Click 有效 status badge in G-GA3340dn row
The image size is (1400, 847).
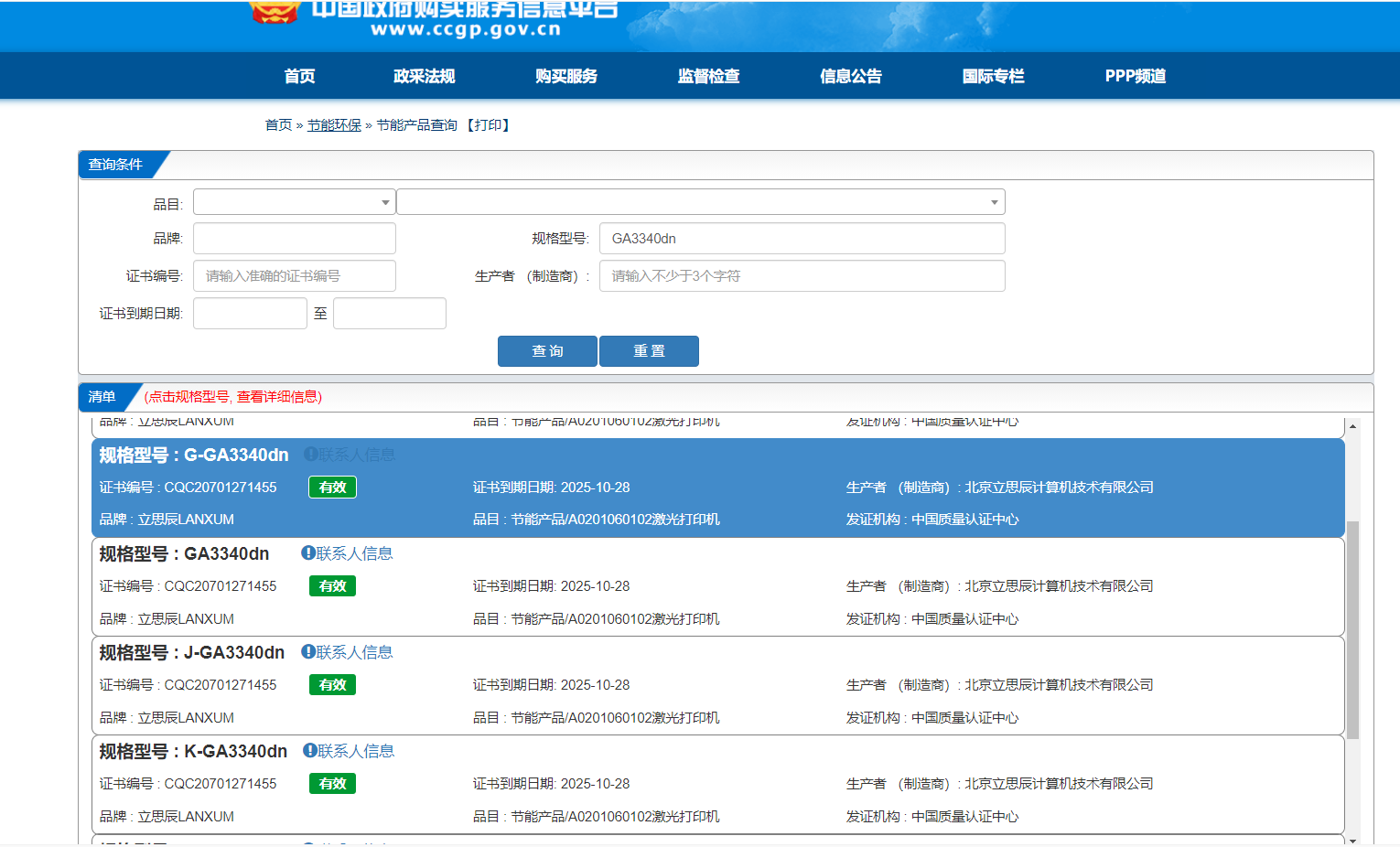(332, 488)
